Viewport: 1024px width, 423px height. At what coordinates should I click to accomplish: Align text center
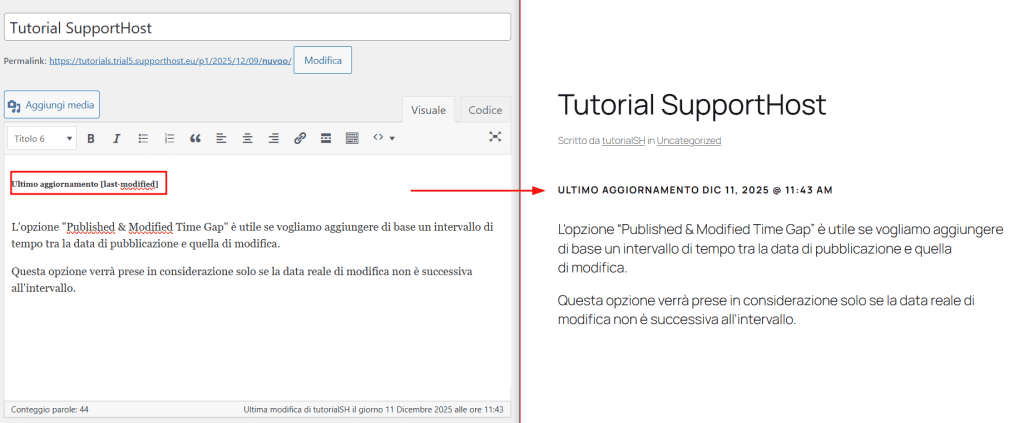click(248, 138)
